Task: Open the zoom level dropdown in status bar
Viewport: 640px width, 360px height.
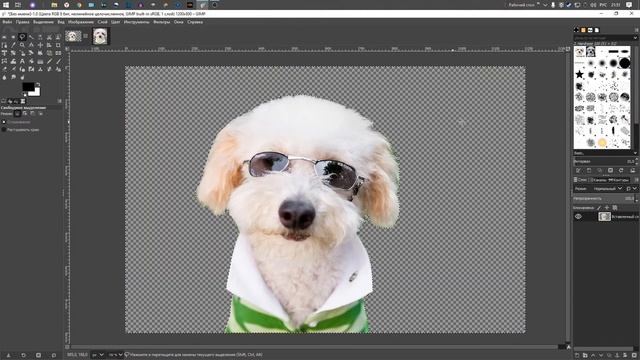Action: [116, 355]
